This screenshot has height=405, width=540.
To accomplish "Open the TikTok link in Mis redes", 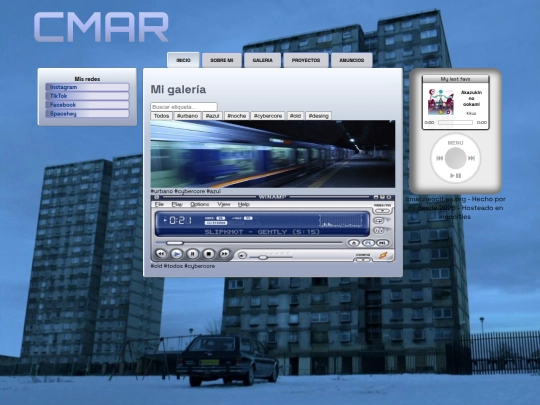I will pyautogui.click(x=87, y=96).
